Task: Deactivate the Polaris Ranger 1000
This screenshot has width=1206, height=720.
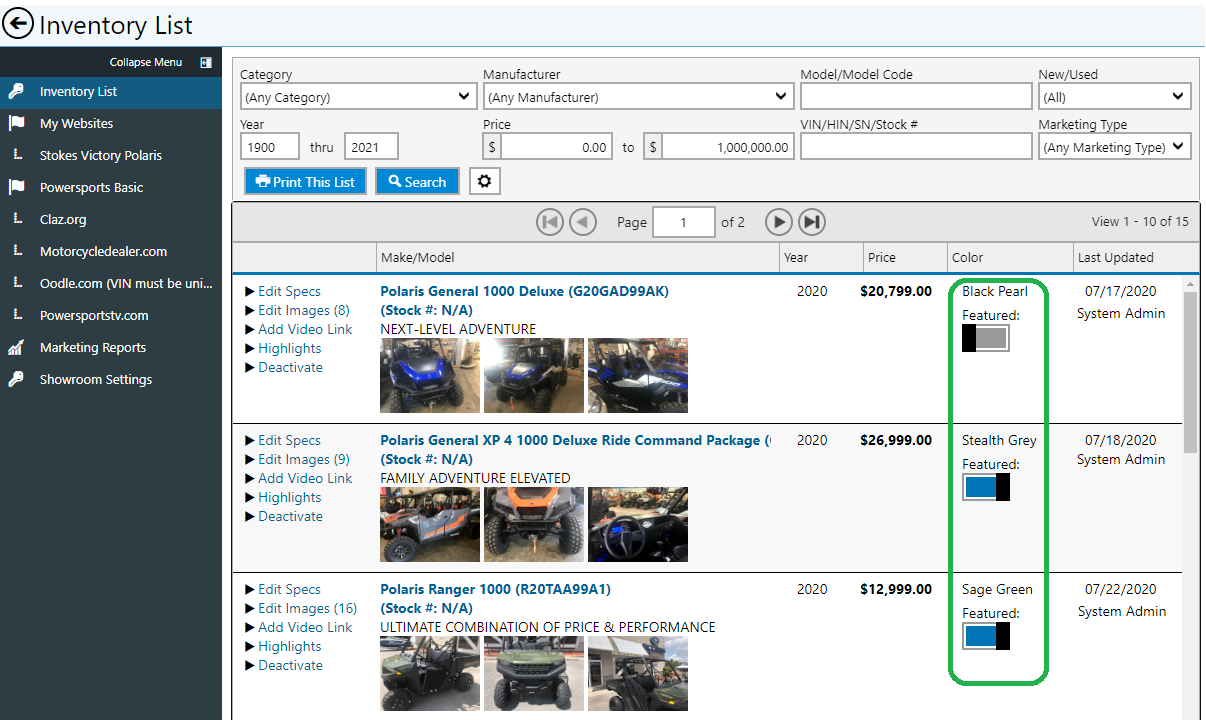Action: coord(291,665)
